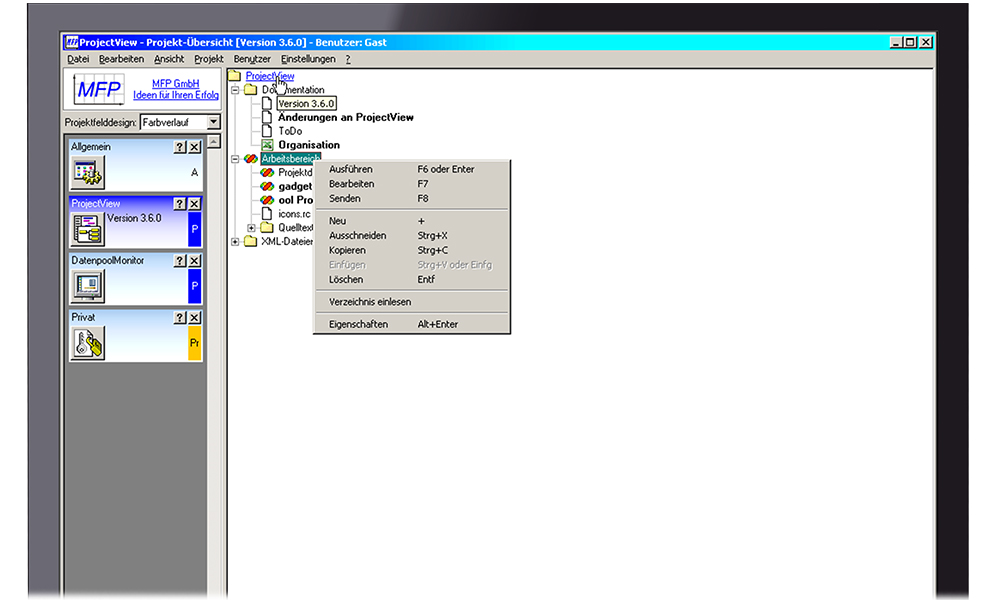Click the blue P swatch on ProjectView panel
Image resolution: width=1000 pixels, height=600 pixels.
[195, 230]
